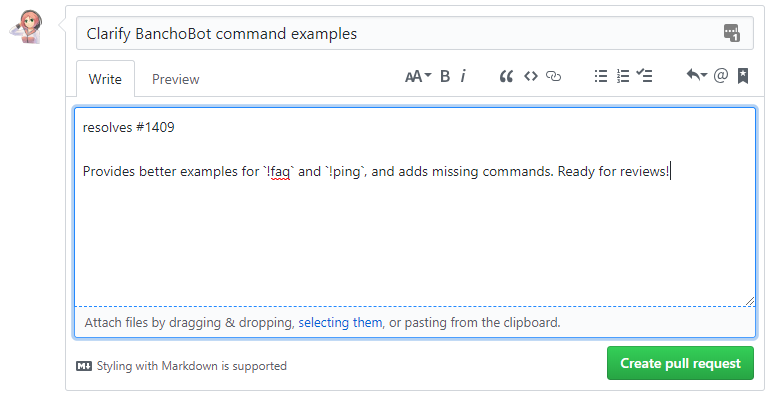Add a link
The image size is (771, 397).
pyautogui.click(x=554, y=76)
